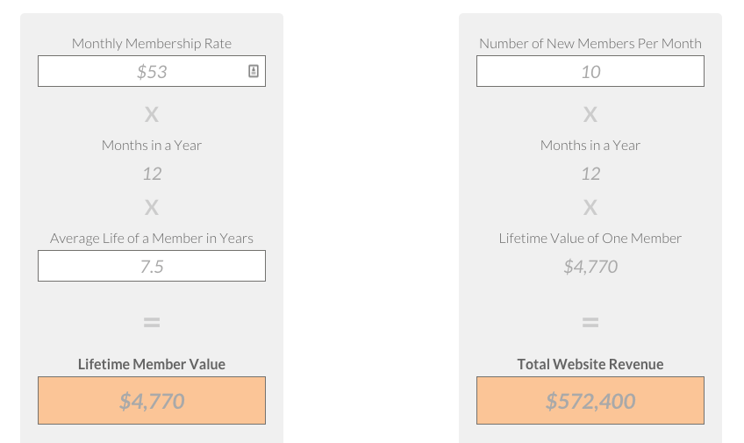Viewport: 744px width, 443px height.
Task: Click the Lifetime Member Value heading
Action: click(152, 364)
